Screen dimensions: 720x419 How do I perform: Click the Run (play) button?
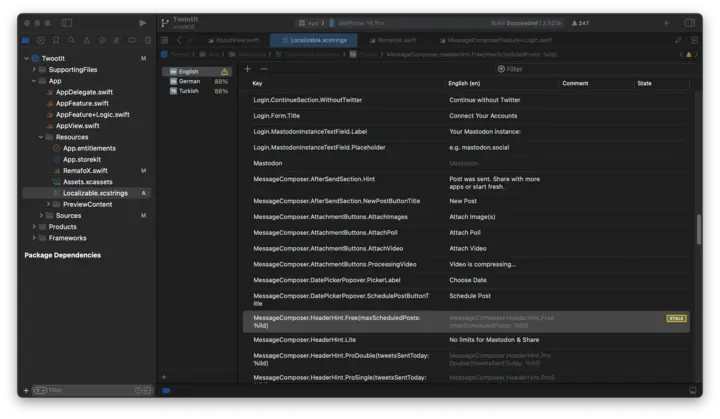tap(143, 22)
